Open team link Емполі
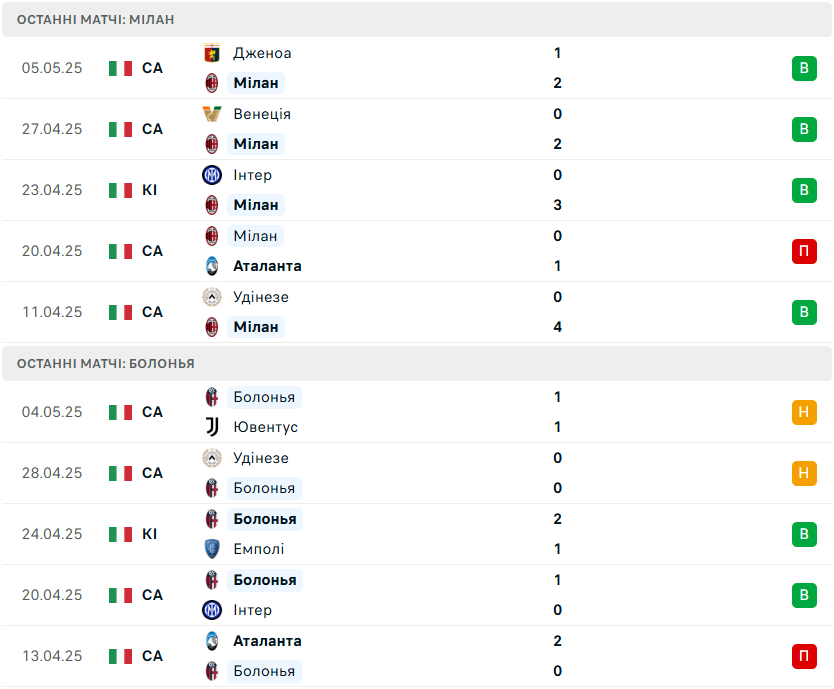834x689 pixels. coord(258,549)
